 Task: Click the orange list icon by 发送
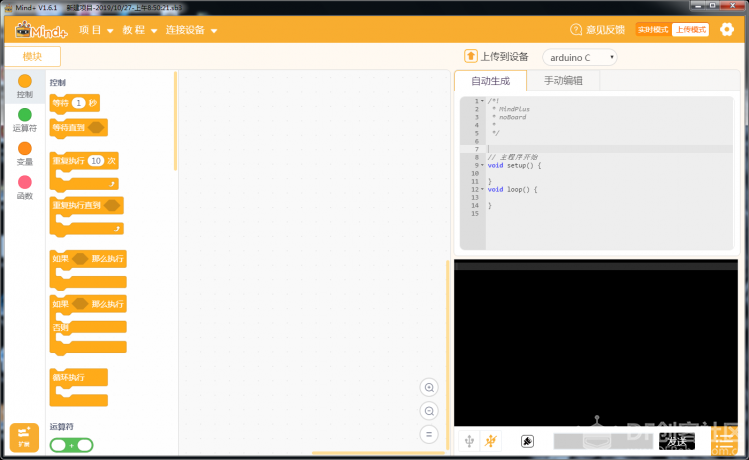click(724, 442)
